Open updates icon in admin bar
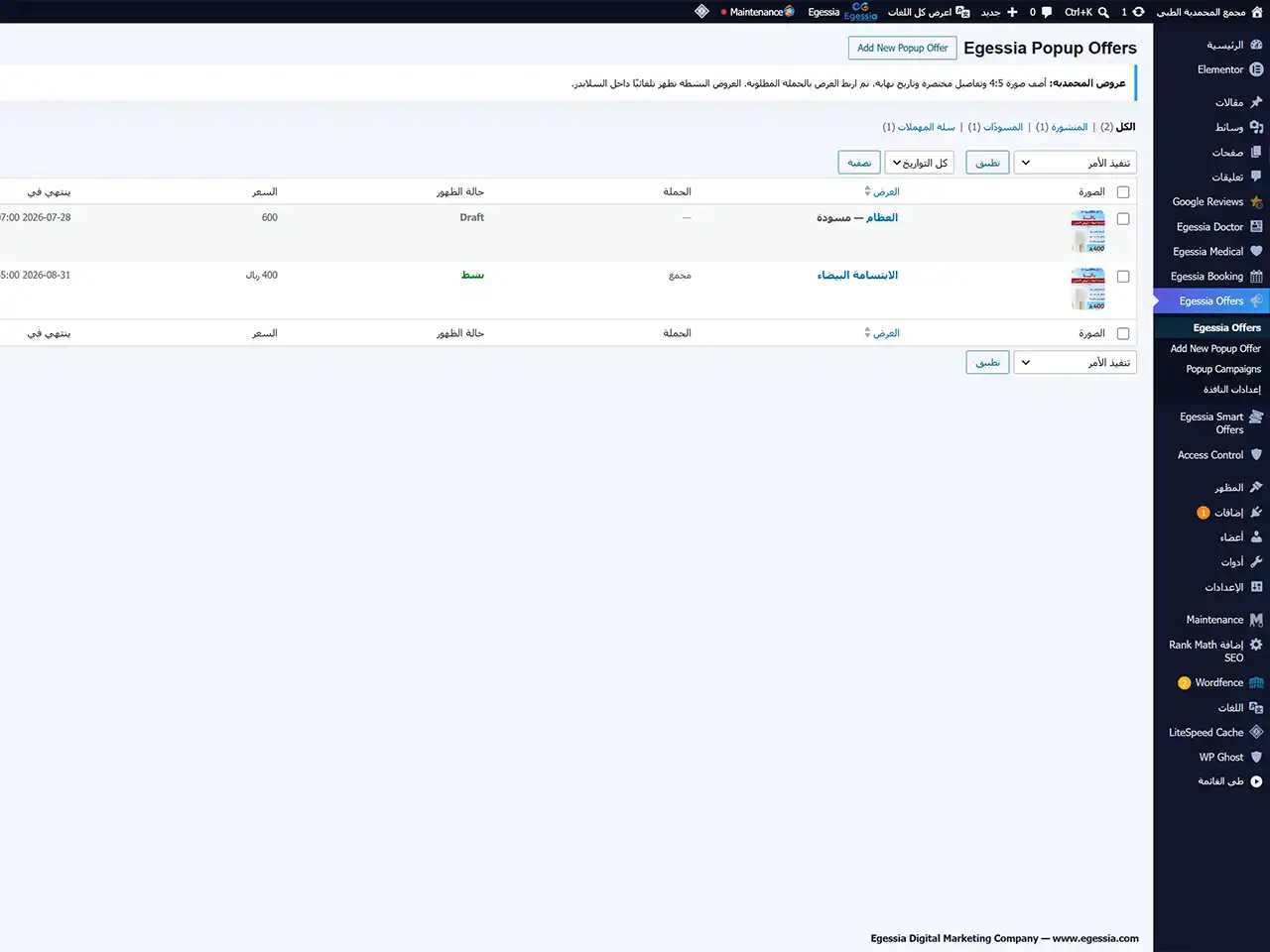Image resolution: width=1270 pixels, height=952 pixels. (x=1138, y=12)
